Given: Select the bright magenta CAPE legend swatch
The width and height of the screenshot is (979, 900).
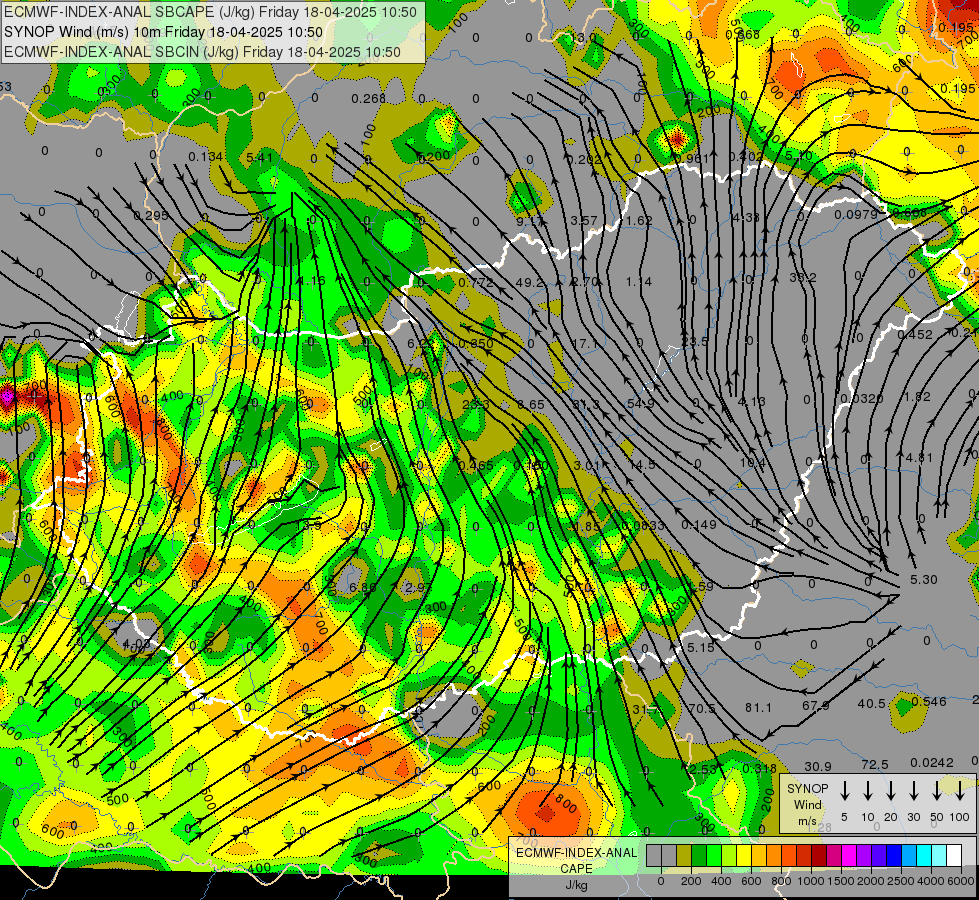Looking at the screenshot, I should [x=849, y=855].
